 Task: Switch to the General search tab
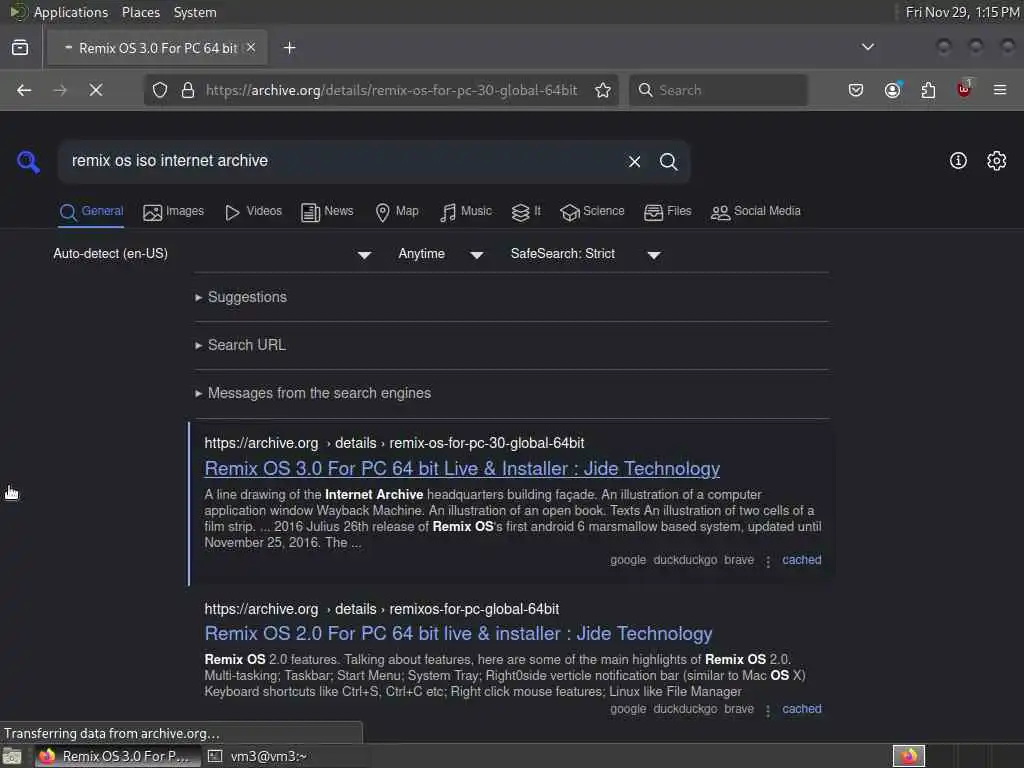pos(91,212)
